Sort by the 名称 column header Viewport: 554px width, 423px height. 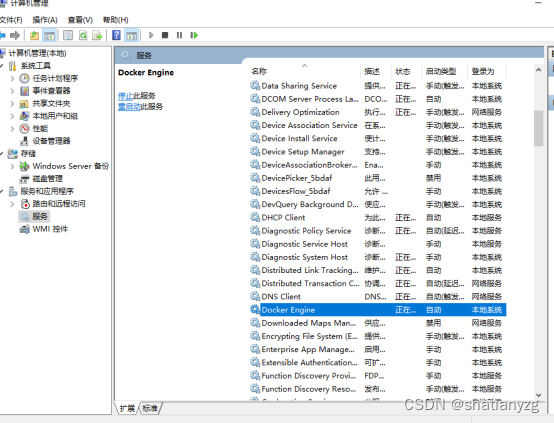(304, 71)
